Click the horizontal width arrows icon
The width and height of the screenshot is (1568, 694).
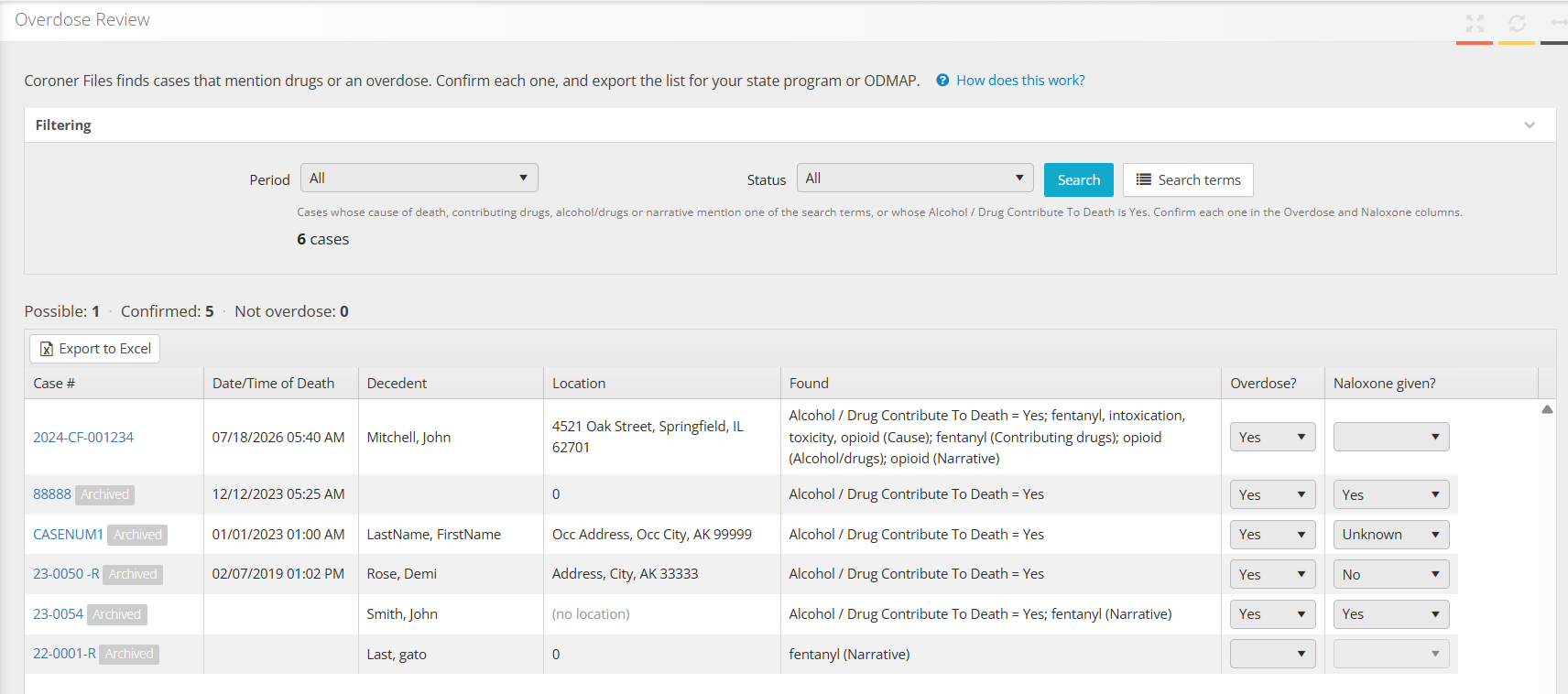click(1558, 22)
